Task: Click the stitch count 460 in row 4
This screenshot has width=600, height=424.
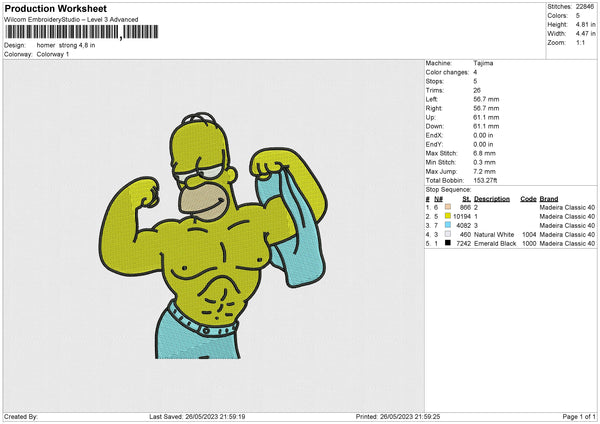Action: point(465,235)
